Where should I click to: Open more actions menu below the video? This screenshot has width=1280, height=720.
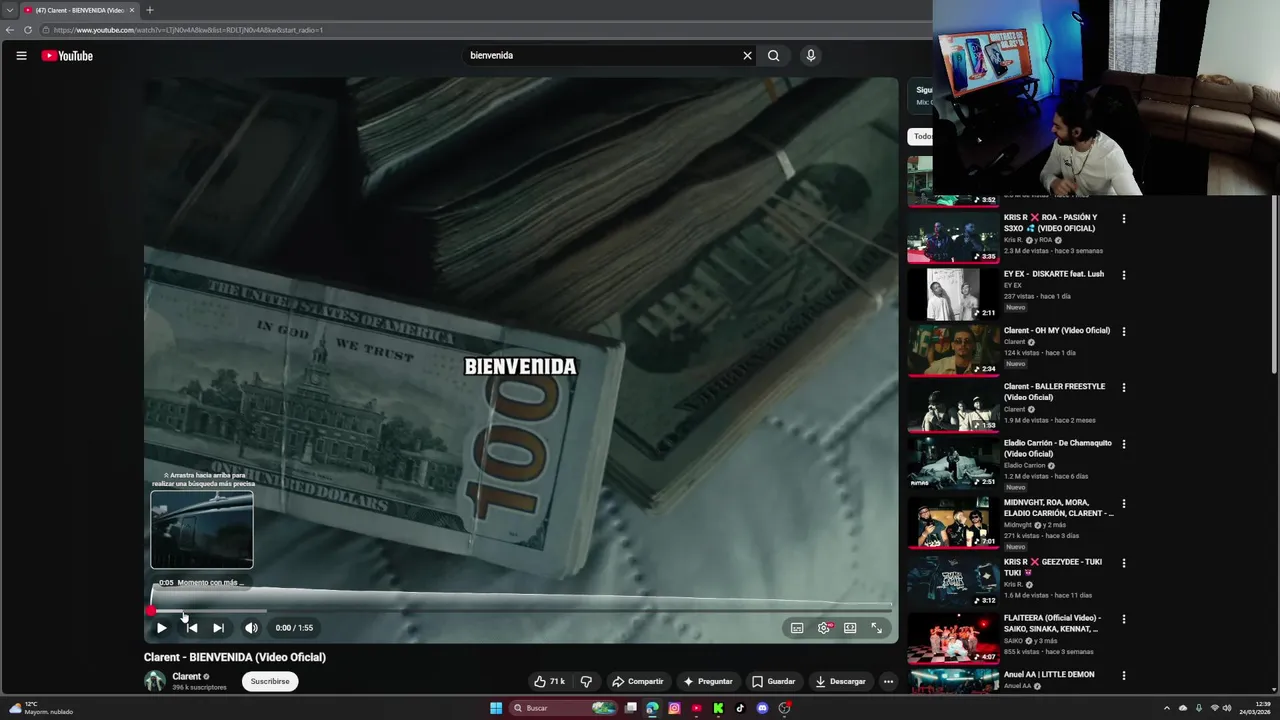coord(888,681)
